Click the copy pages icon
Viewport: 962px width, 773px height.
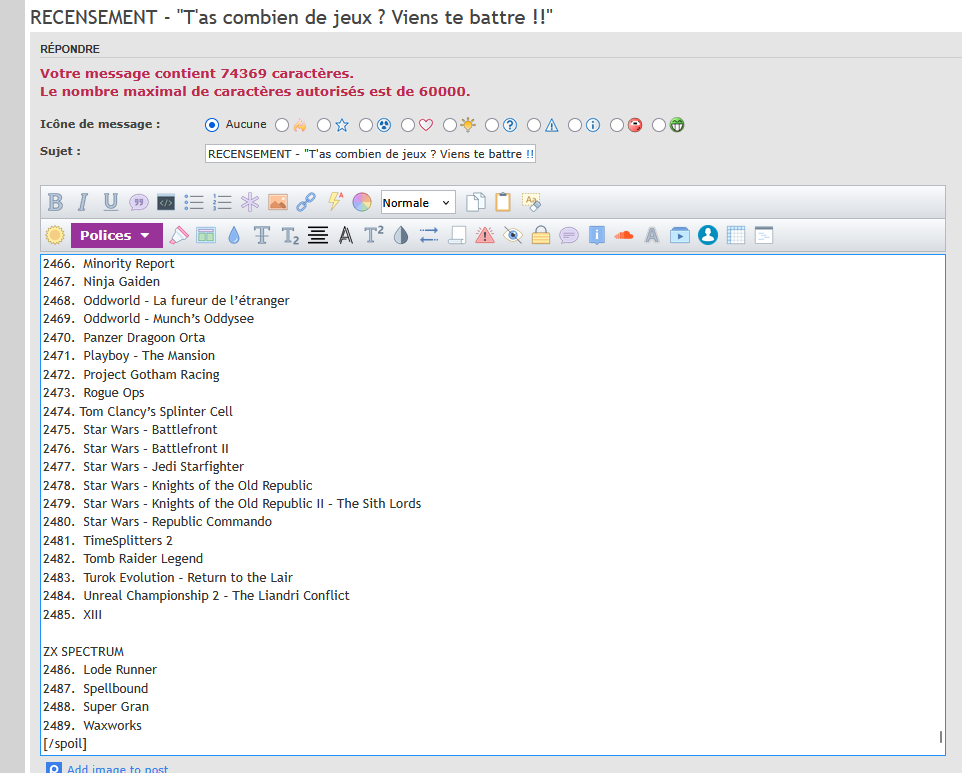tap(475, 202)
